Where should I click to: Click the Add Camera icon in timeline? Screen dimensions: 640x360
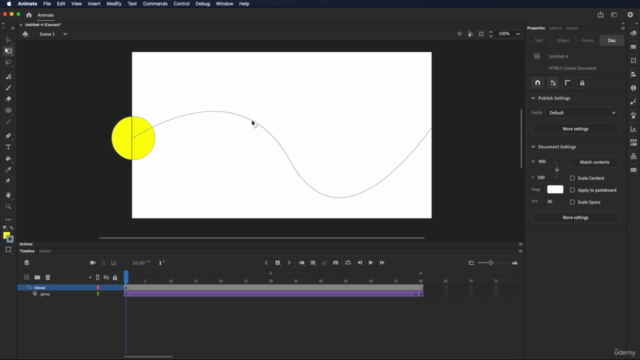[x=93, y=263]
